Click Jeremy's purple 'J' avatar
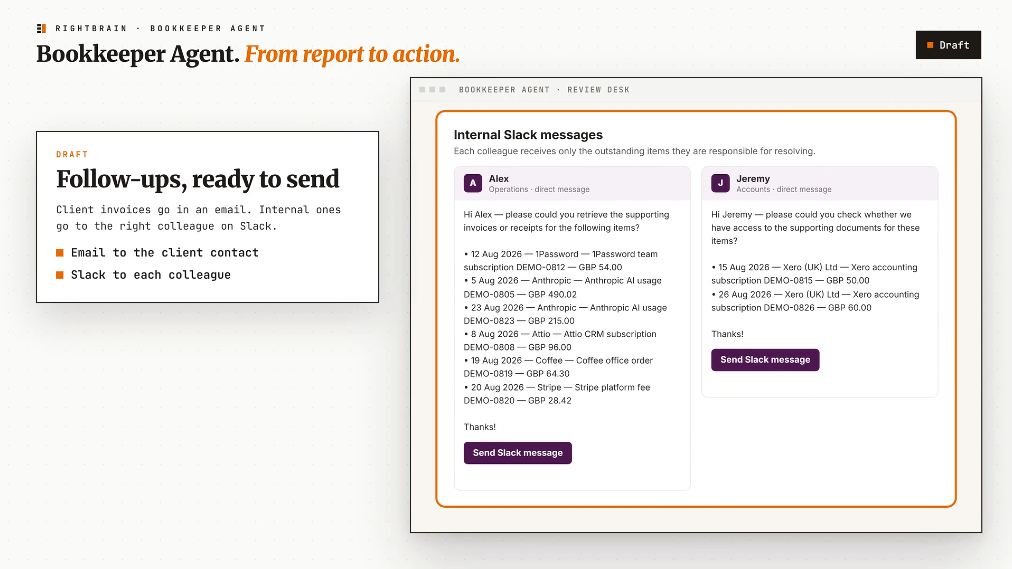The height and width of the screenshot is (569, 1012). coord(720,183)
